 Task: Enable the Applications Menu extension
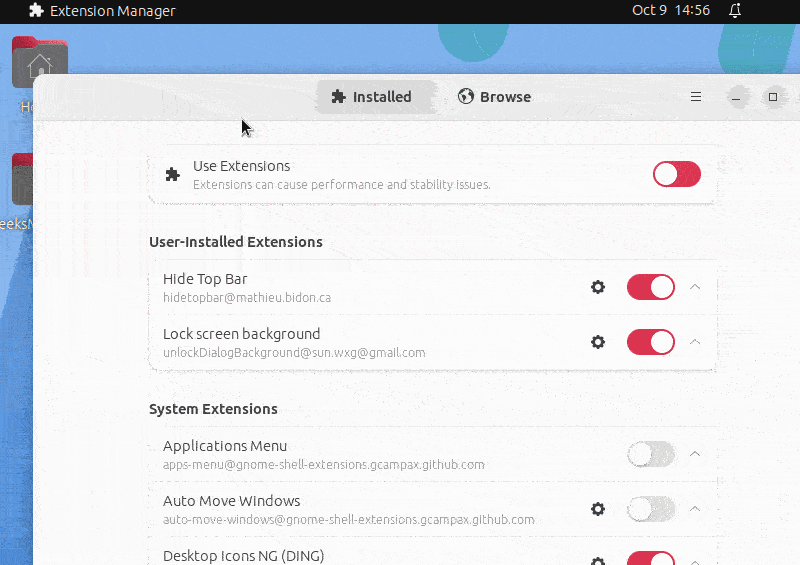(x=651, y=454)
